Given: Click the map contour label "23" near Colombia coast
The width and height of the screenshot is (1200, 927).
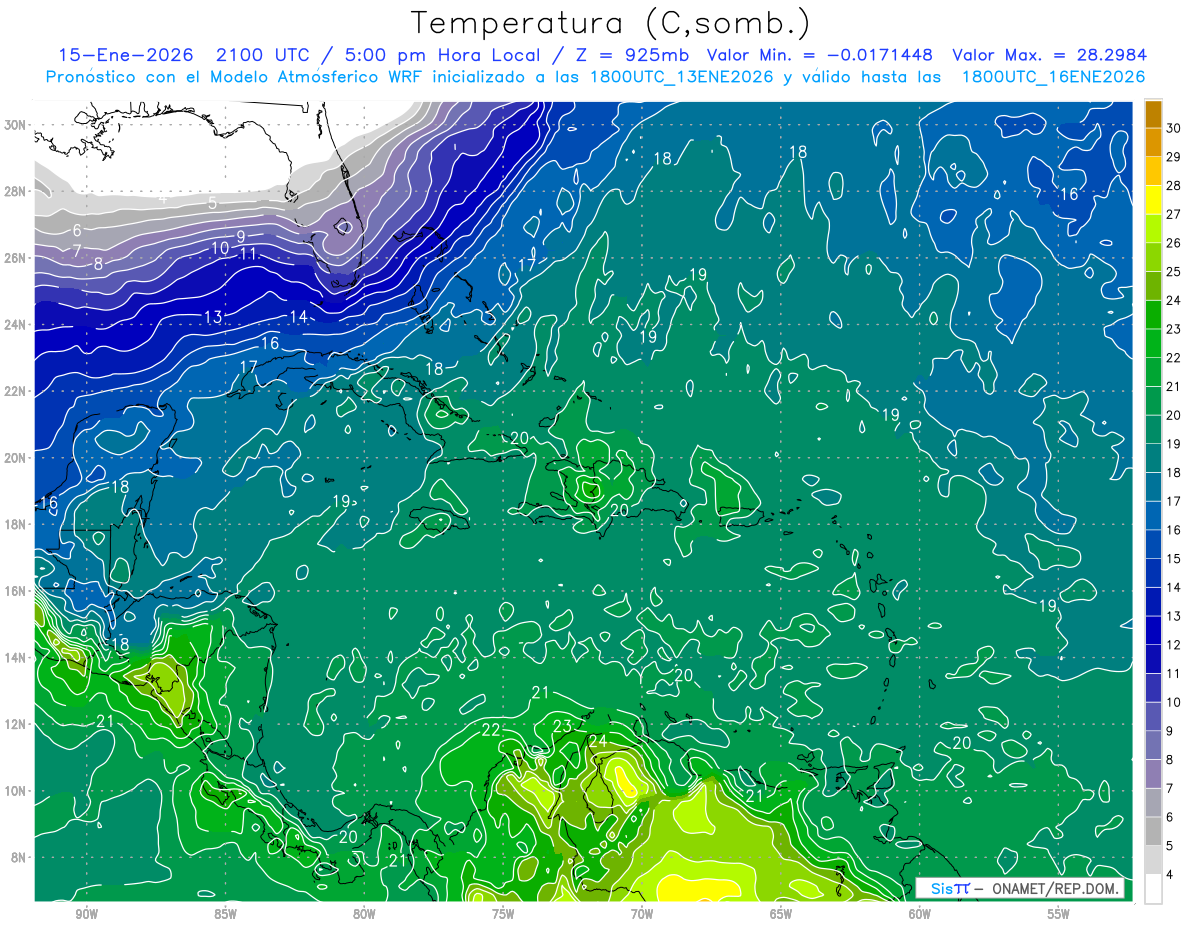Looking at the screenshot, I should click(x=561, y=726).
